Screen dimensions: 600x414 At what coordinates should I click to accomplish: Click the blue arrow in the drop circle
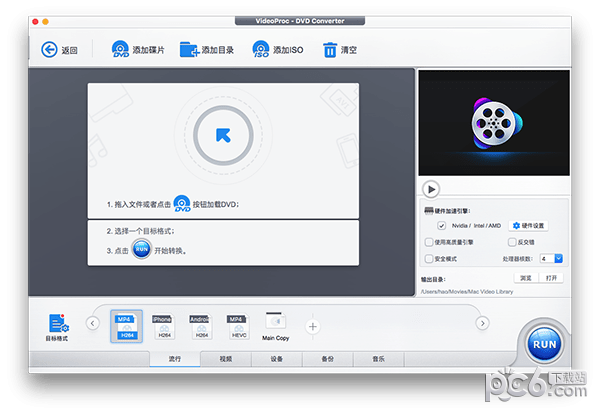pyautogui.click(x=223, y=135)
